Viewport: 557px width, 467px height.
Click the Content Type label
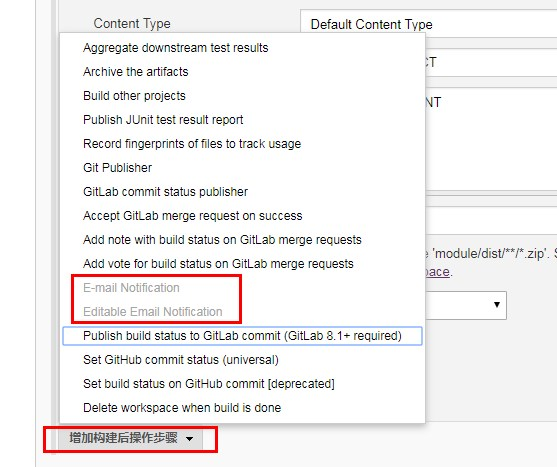[x=132, y=24]
